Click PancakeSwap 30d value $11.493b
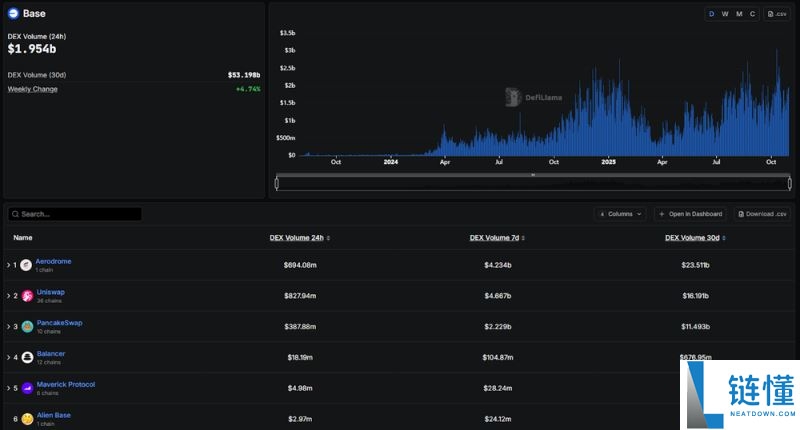This screenshot has width=800, height=430. coord(695,326)
